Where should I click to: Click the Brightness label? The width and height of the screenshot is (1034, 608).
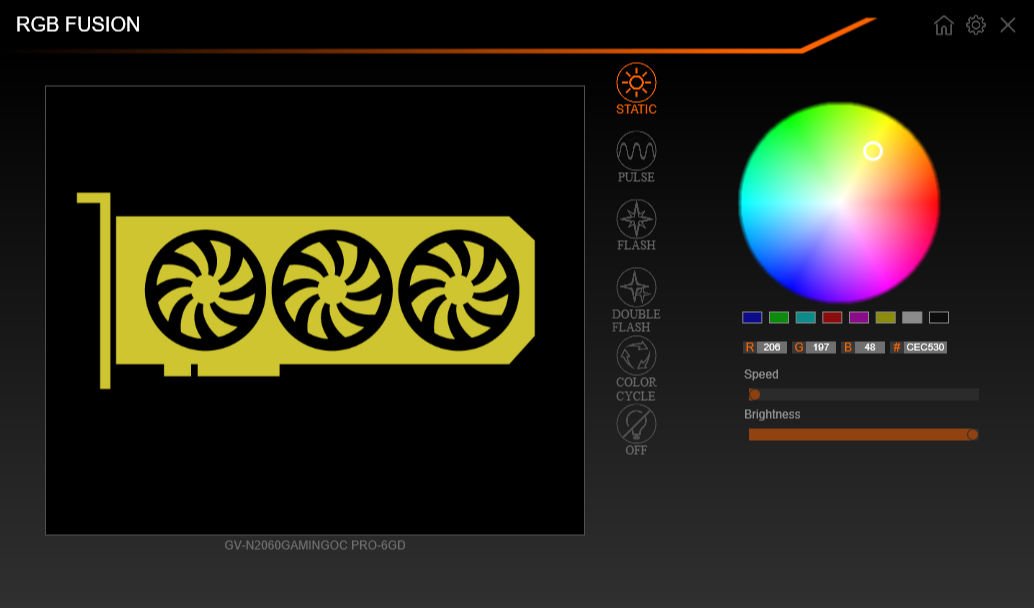click(772, 414)
